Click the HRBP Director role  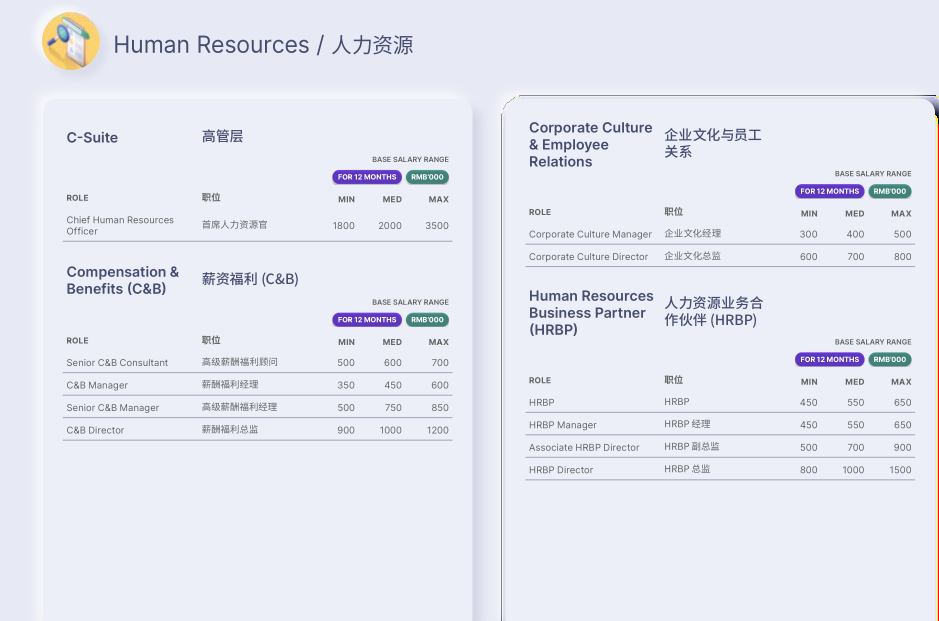(x=561, y=471)
